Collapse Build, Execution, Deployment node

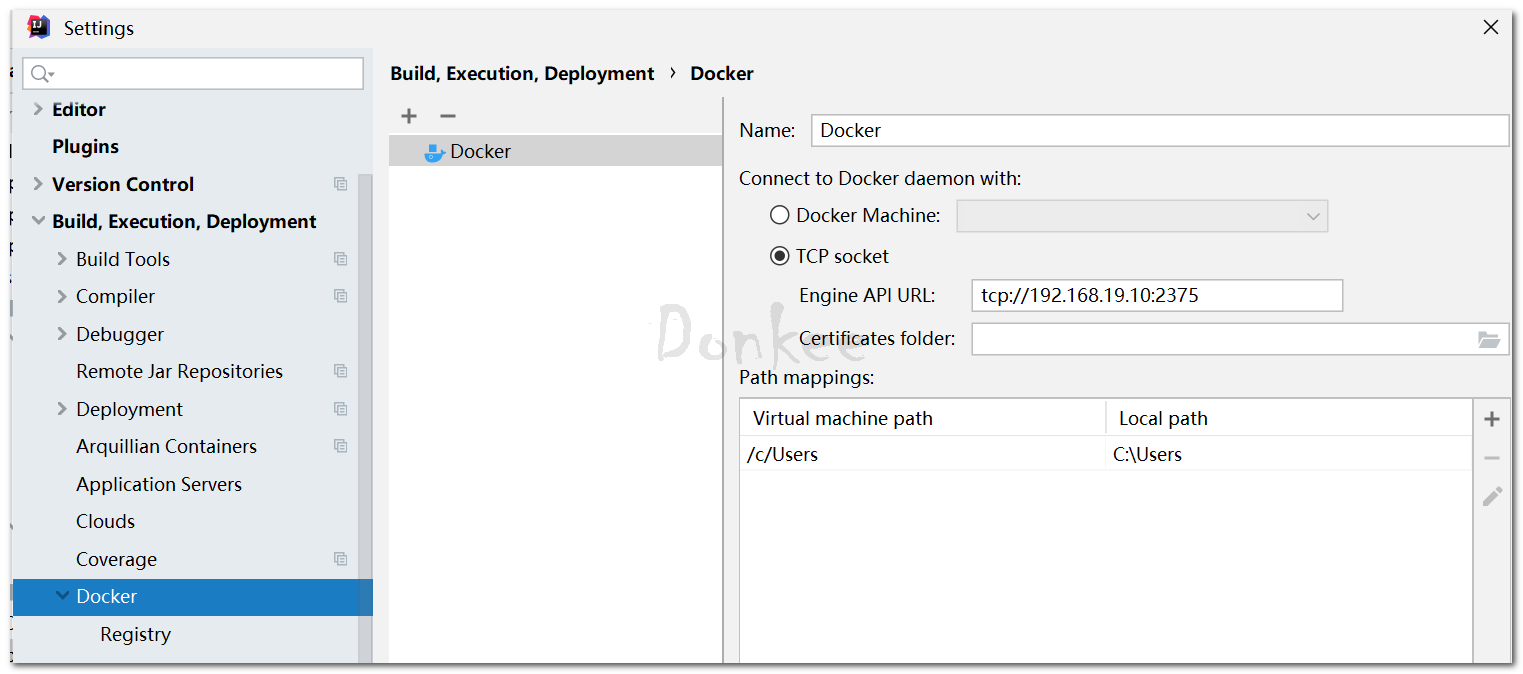(38, 221)
